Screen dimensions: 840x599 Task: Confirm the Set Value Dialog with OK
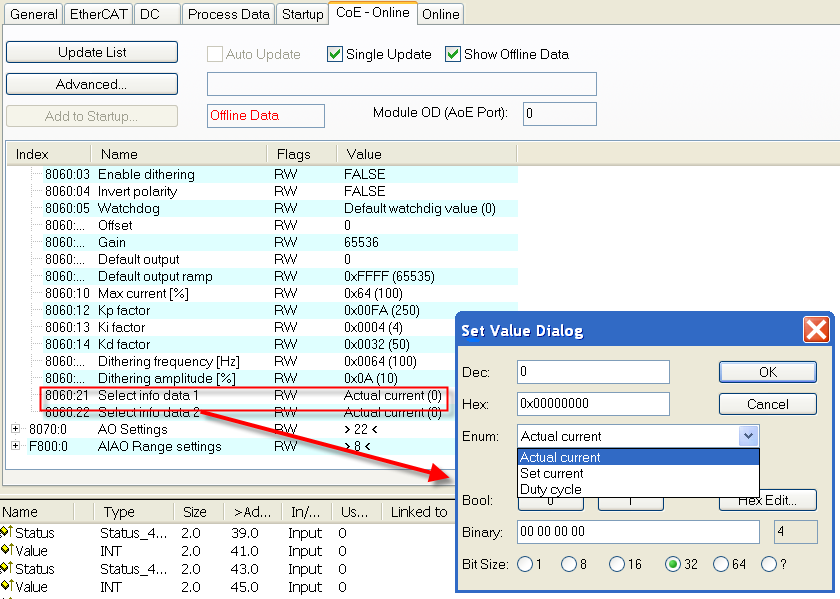[x=768, y=372]
